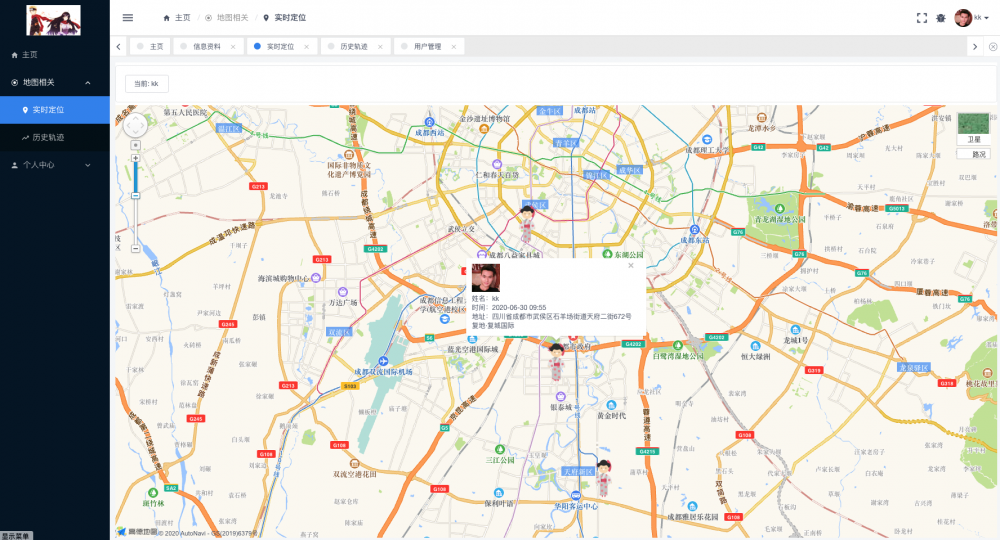Click the 成都东站 station icon
This screenshot has height=540, width=1000.
click(x=695, y=230)
